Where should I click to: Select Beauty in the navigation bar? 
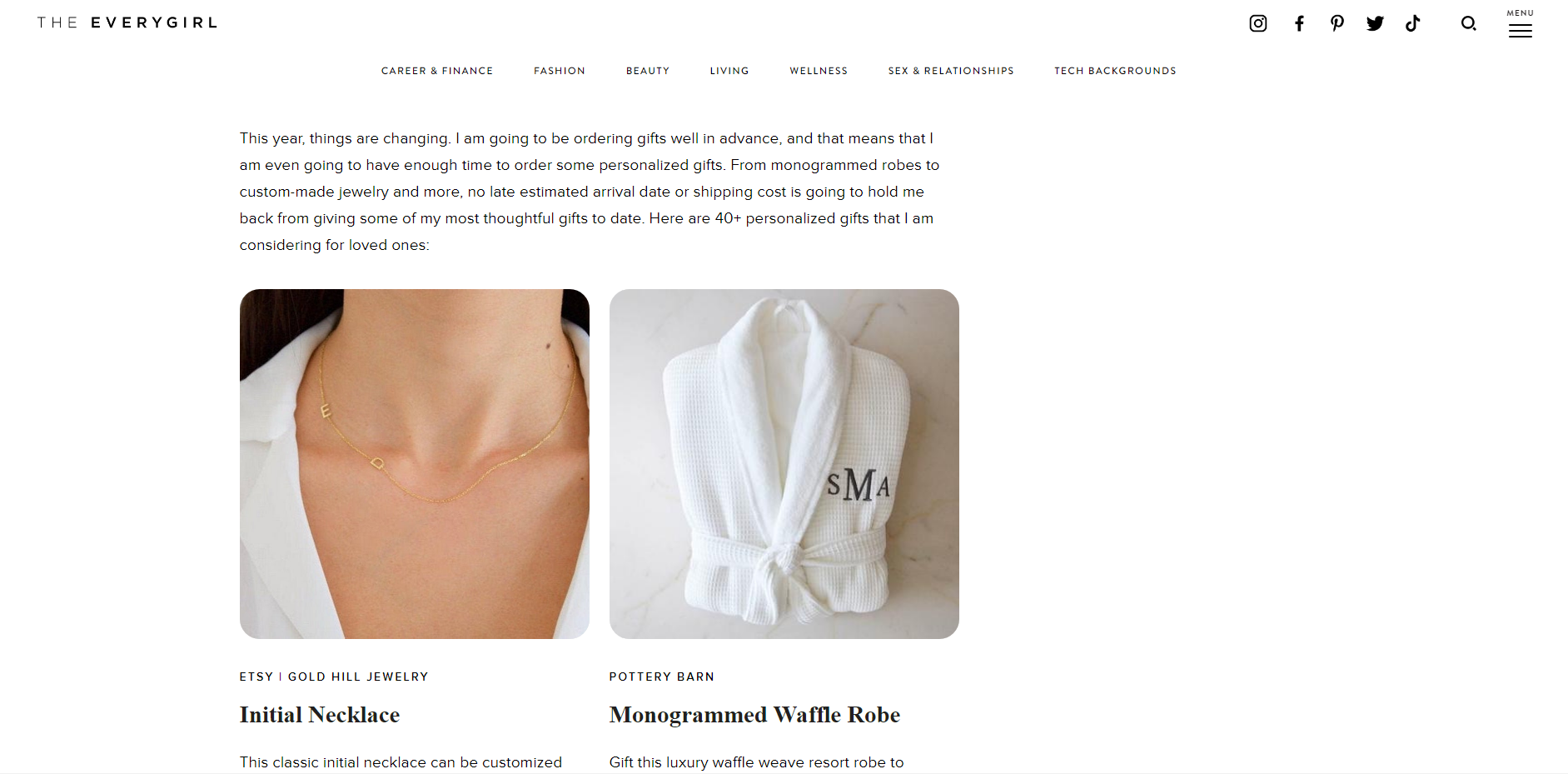pos(648,71)
